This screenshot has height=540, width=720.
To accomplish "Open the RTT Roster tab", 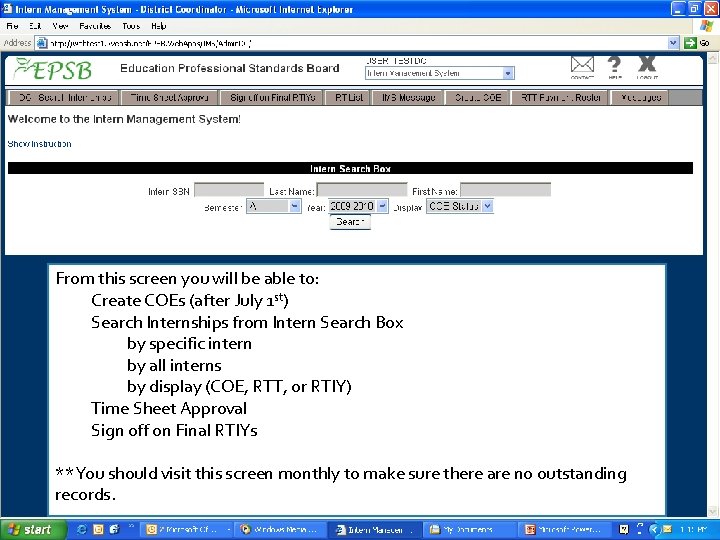I will click(x=561, y=97).
